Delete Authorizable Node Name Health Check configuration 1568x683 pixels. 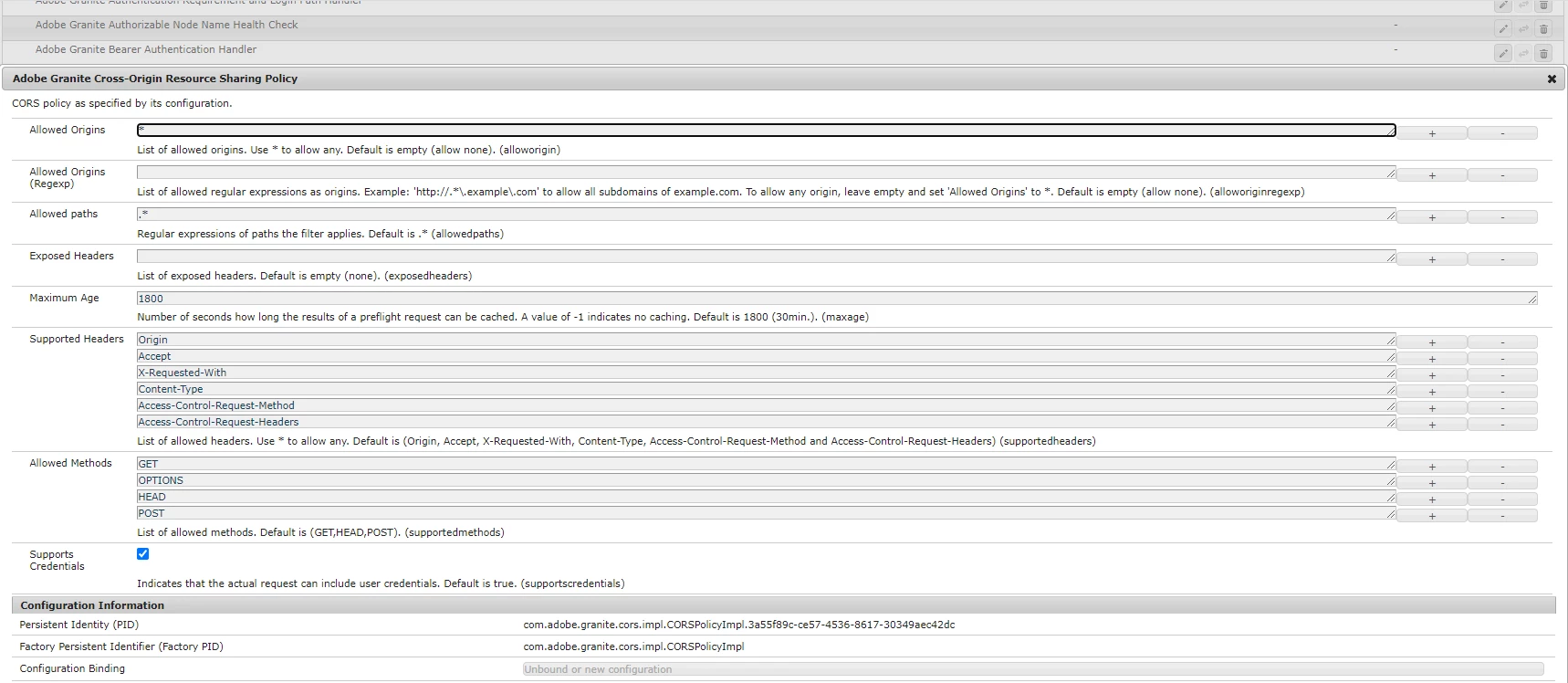coord(1543,29)
